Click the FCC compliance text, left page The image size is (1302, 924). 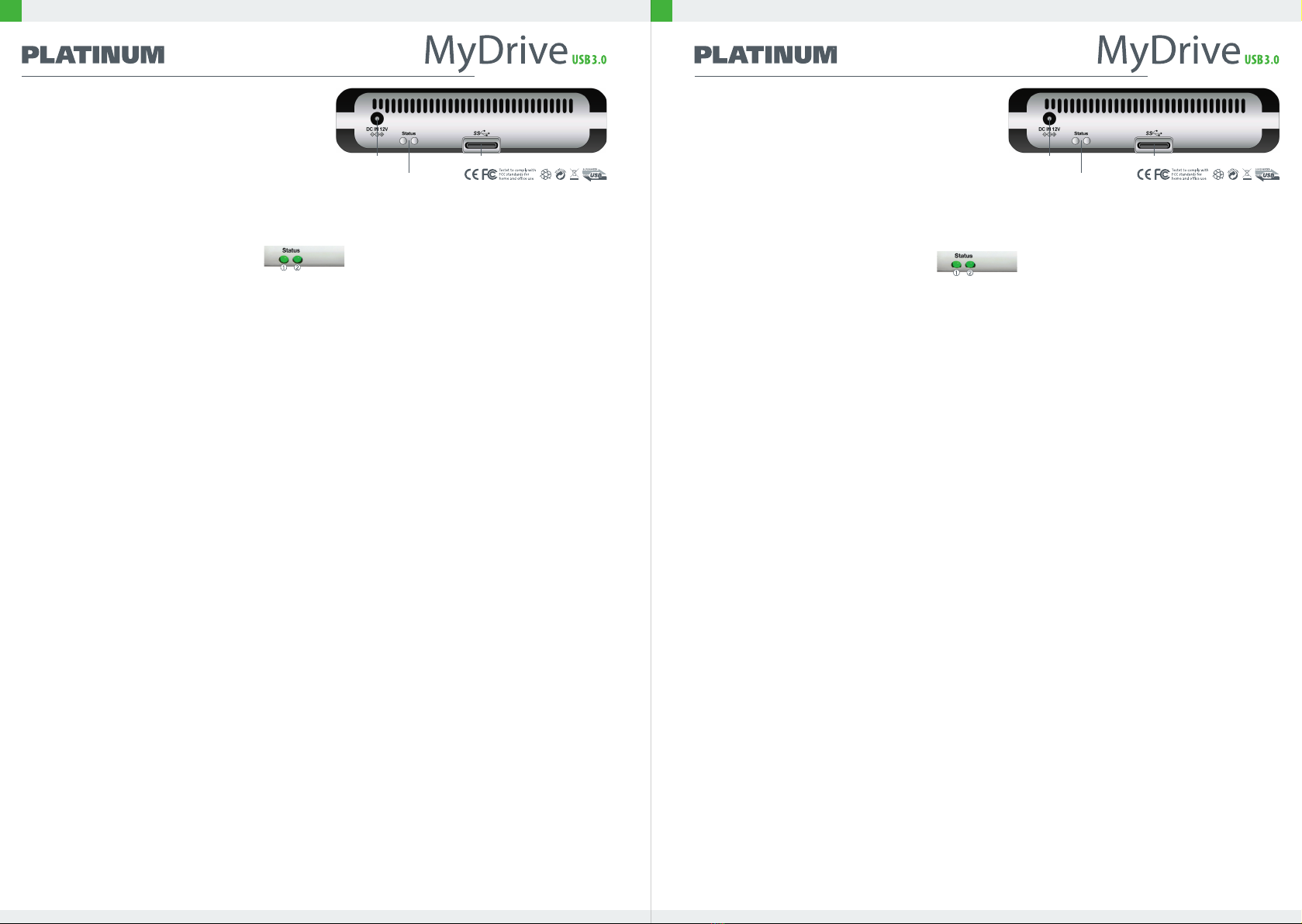pyautogui.click(x=517, y=174)
